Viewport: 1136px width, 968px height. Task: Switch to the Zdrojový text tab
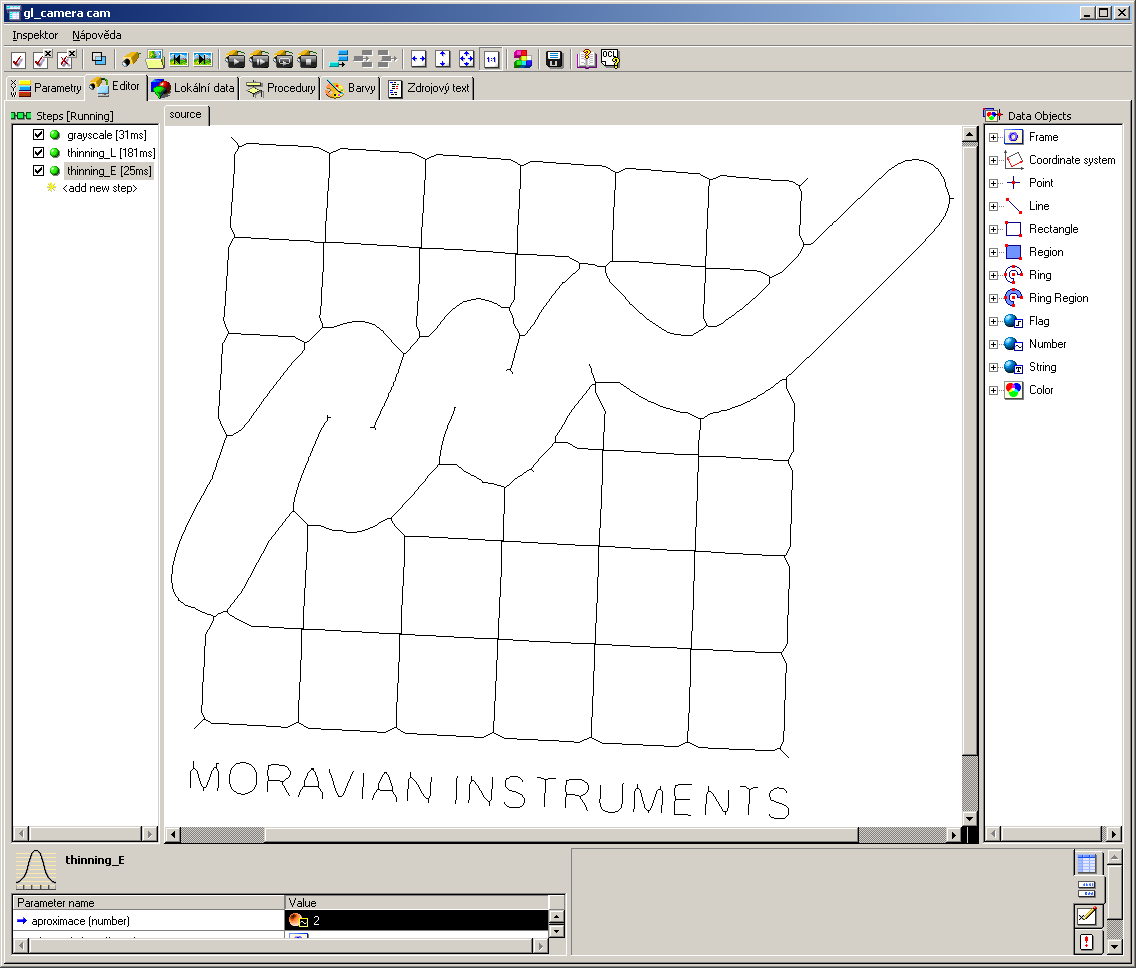429,88
